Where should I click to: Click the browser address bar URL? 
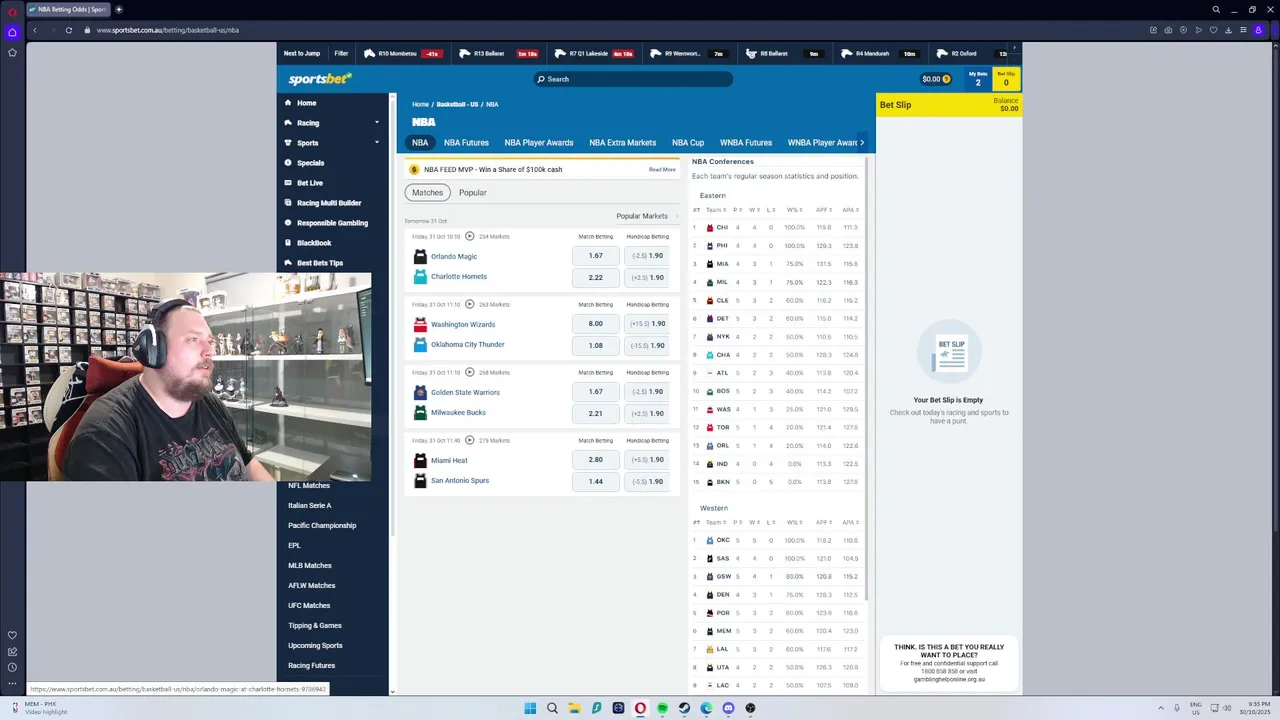coord(168,30)
